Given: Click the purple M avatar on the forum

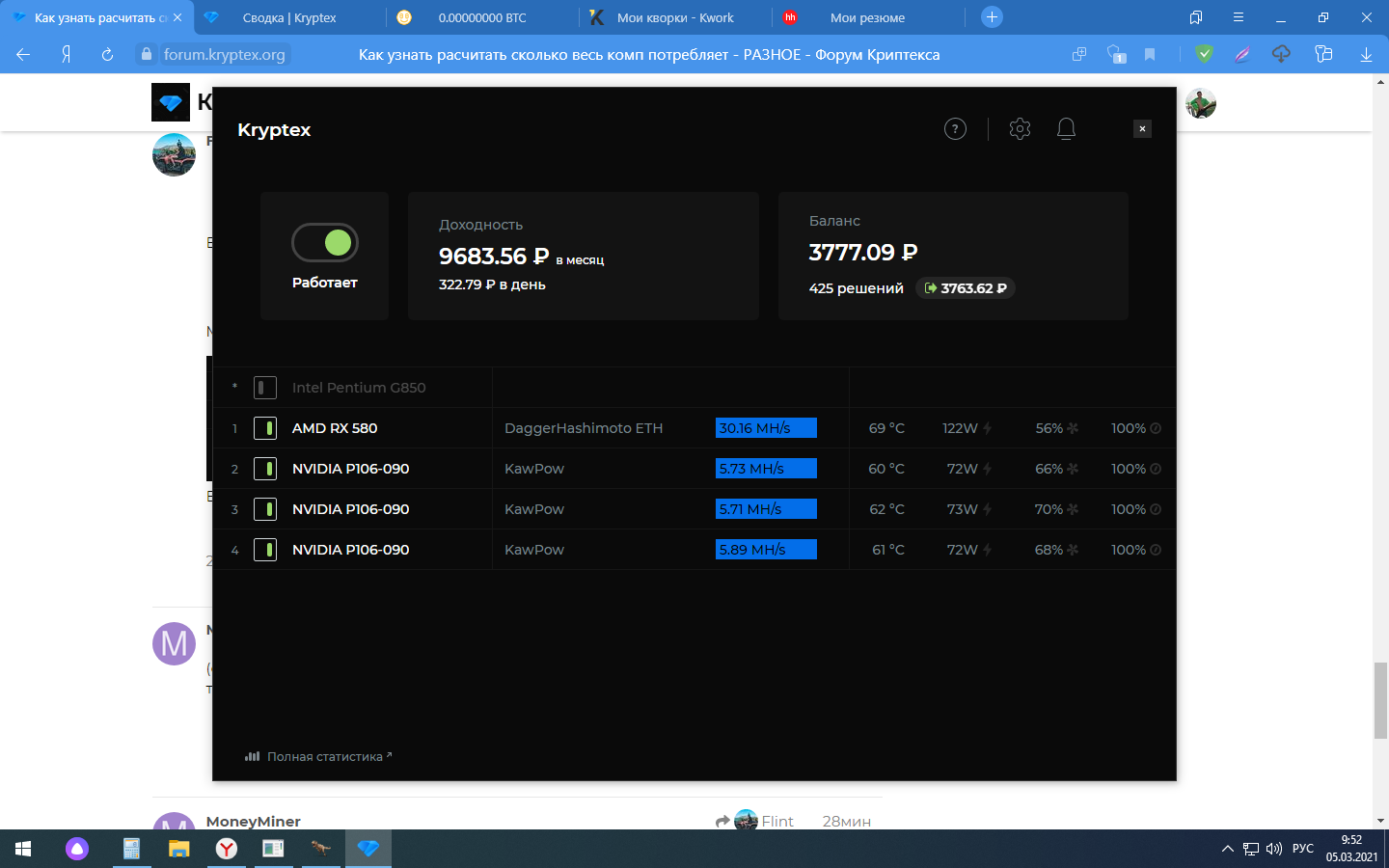Looking at the screenshot, I should 174,643.
